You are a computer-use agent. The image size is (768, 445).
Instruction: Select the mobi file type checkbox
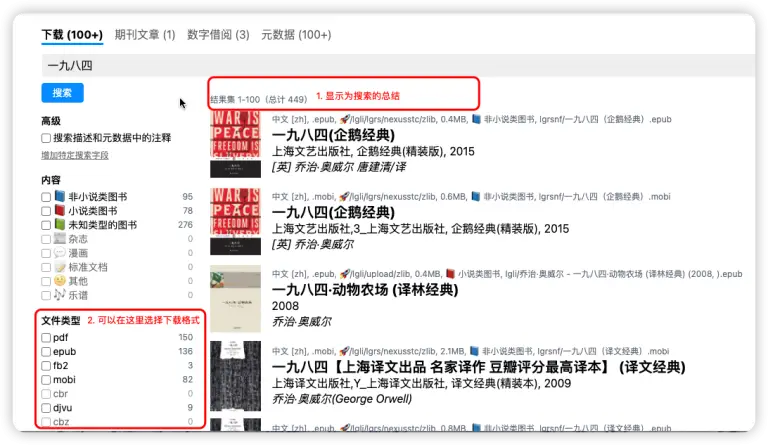(x=46, y=380)
